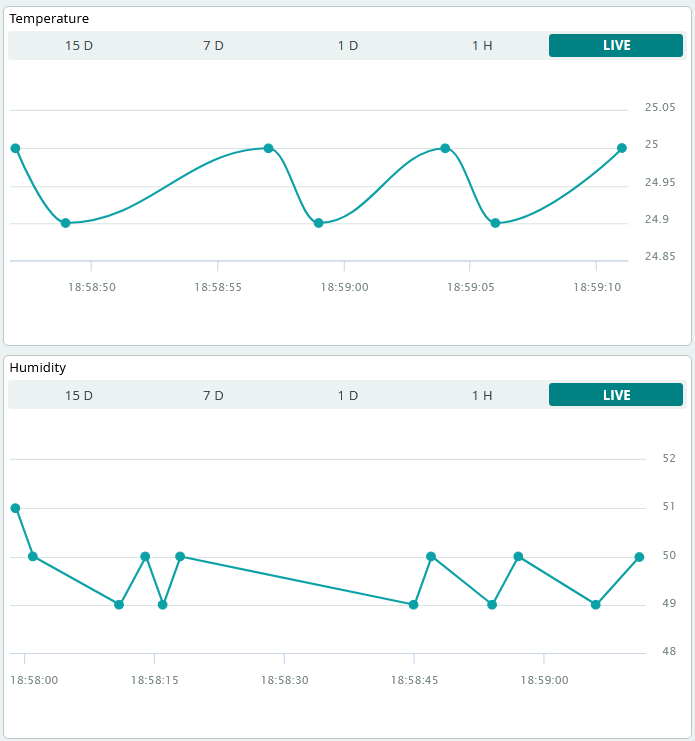Click the rightmost Humidity data point
The image size is (695, 741).
(x=639, y=556)
